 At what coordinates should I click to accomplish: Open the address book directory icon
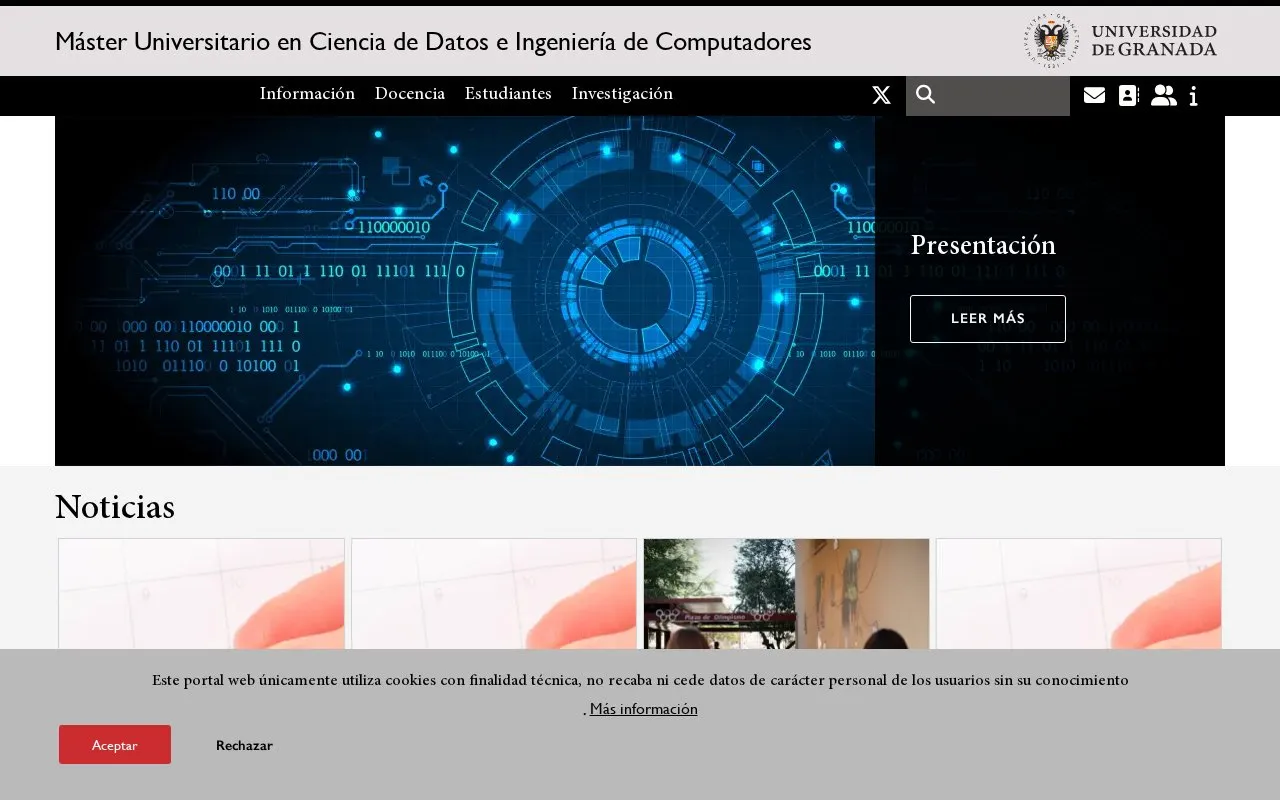pos(1129,95)
